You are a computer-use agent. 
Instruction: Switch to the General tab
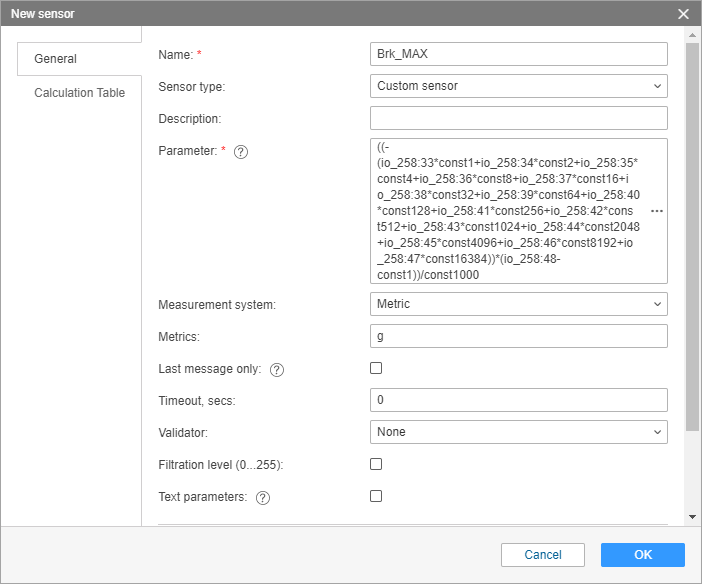click(56, 59)
